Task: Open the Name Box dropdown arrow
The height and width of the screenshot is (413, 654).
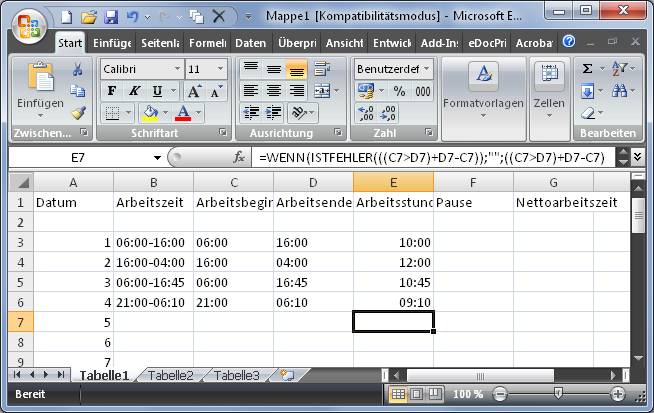Action: 157,158
